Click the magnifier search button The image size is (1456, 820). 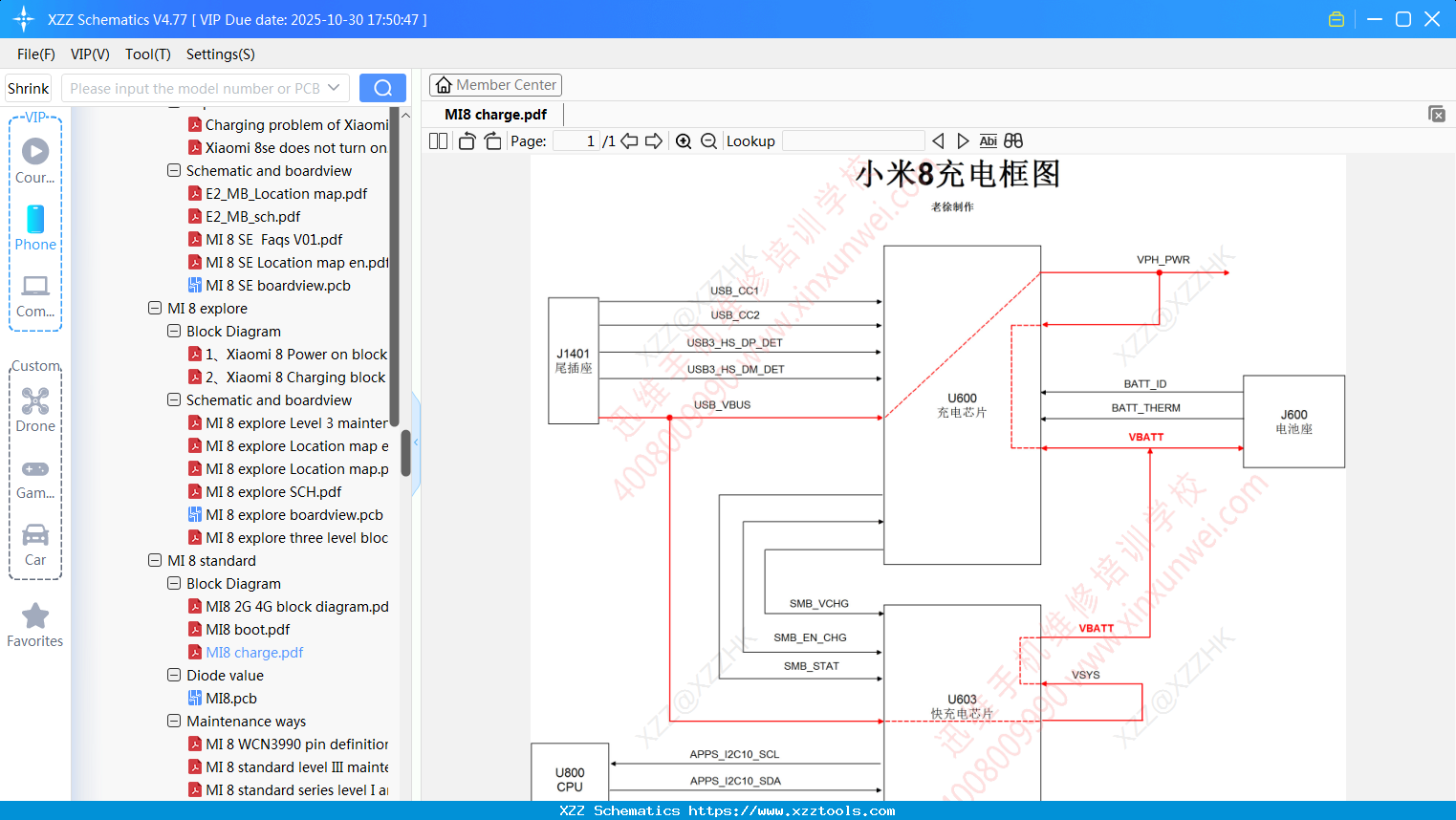382,88
